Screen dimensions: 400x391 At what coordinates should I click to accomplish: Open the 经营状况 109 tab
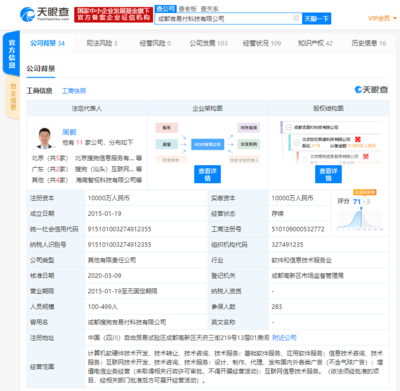click(262, 43)
